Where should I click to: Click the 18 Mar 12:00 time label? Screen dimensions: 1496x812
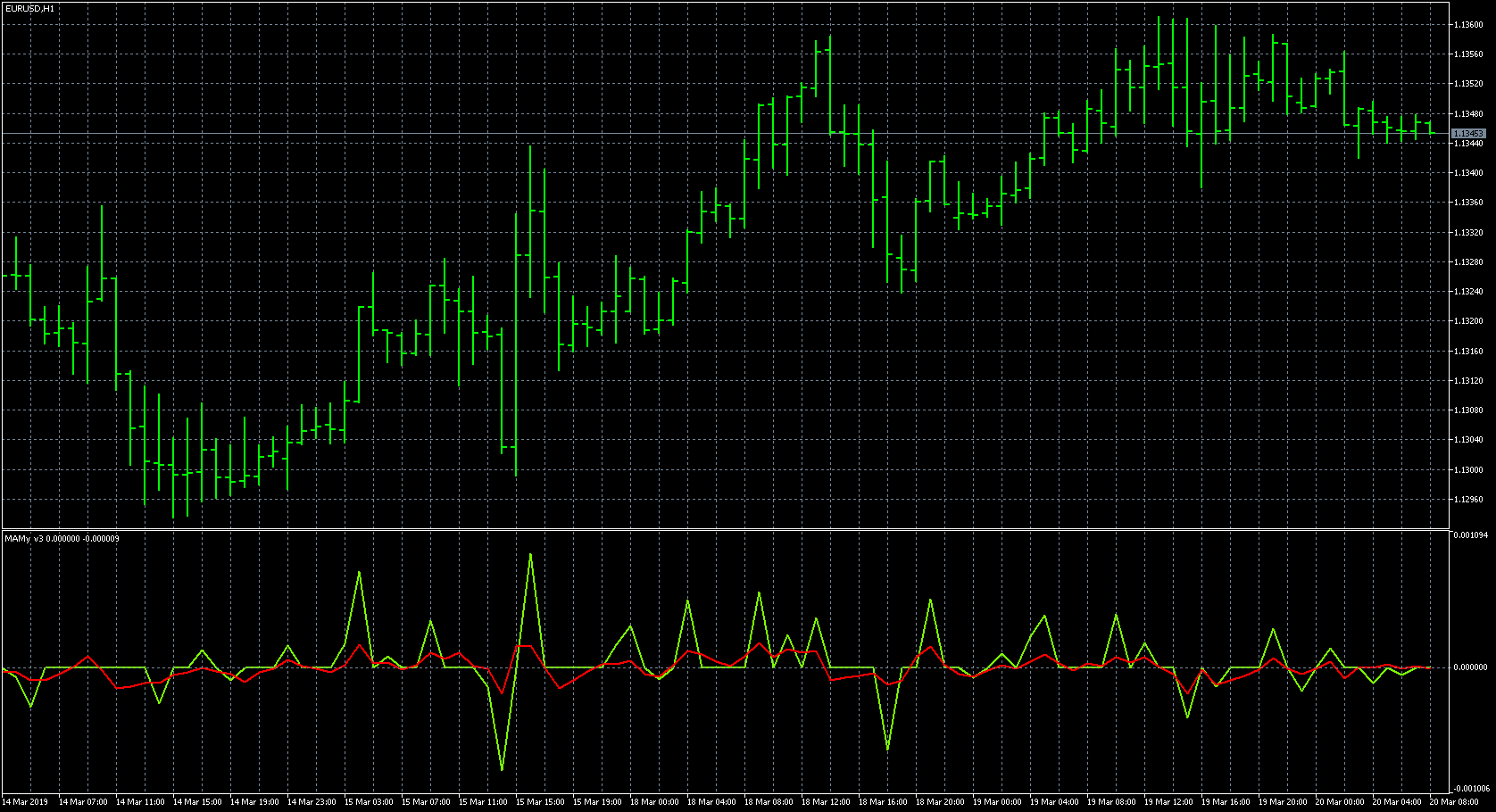[826, 802]
